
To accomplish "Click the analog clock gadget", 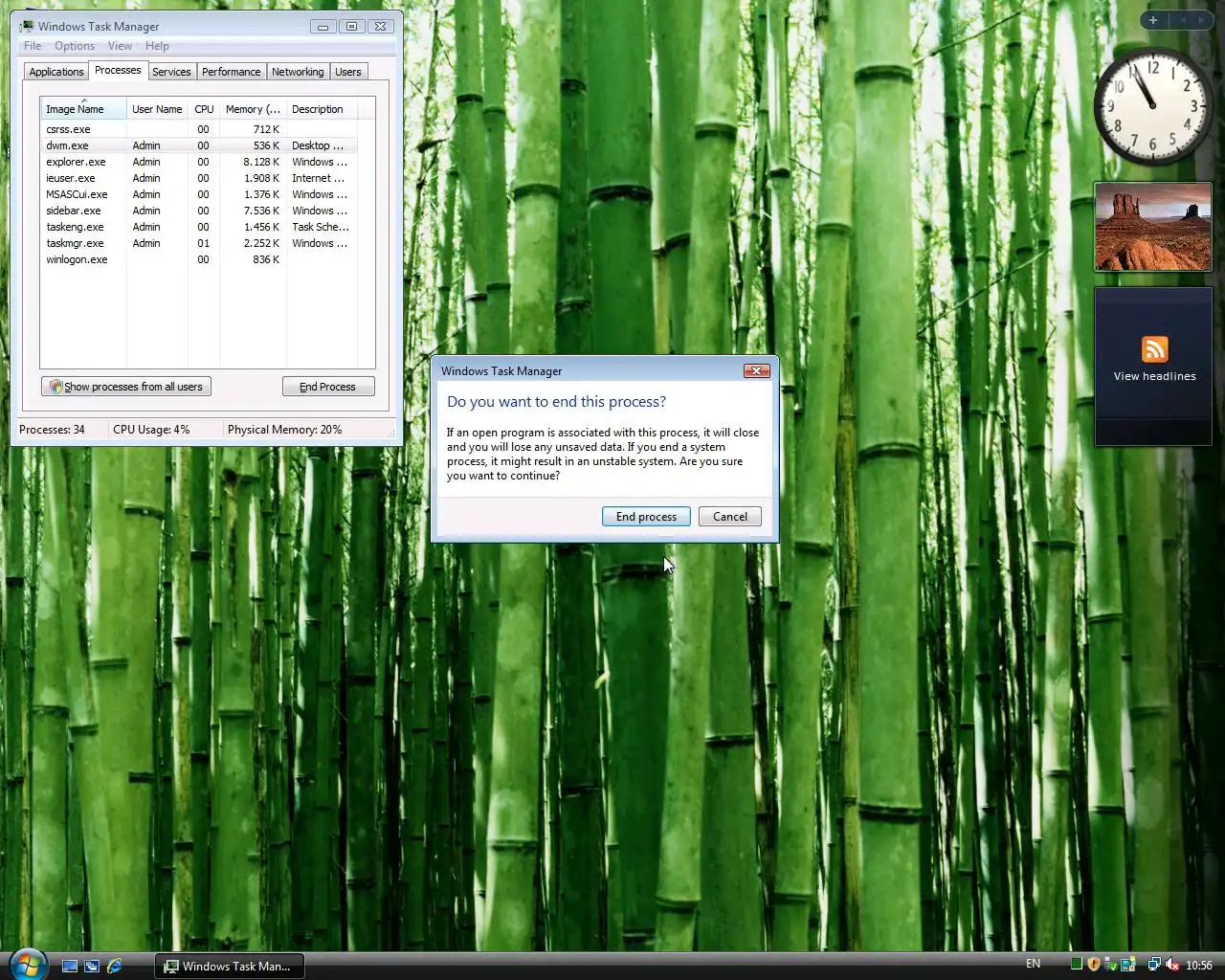I will pyautogui.click(x=1152, y=106).
